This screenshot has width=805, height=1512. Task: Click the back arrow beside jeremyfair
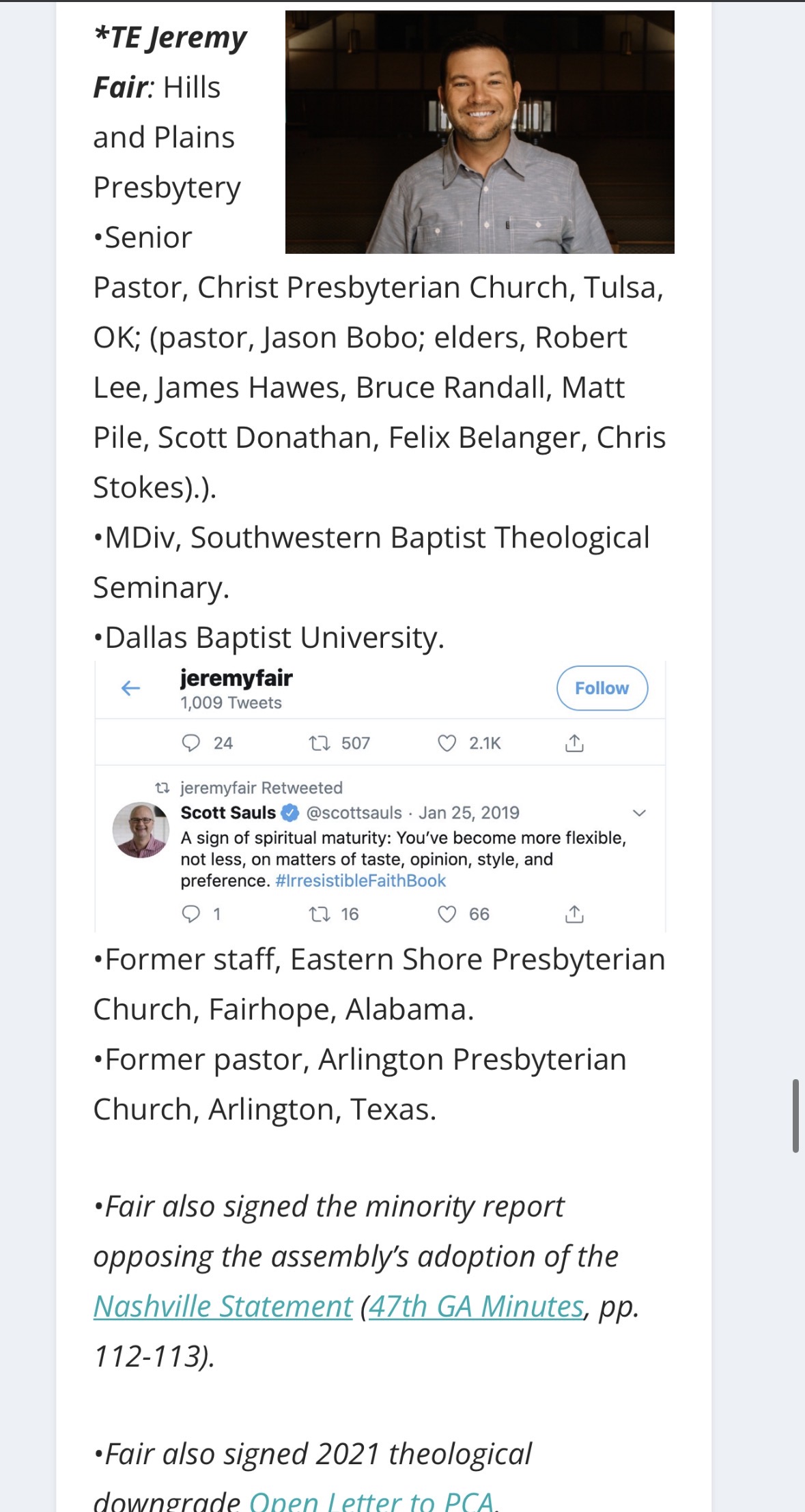[x=130, y=688]
